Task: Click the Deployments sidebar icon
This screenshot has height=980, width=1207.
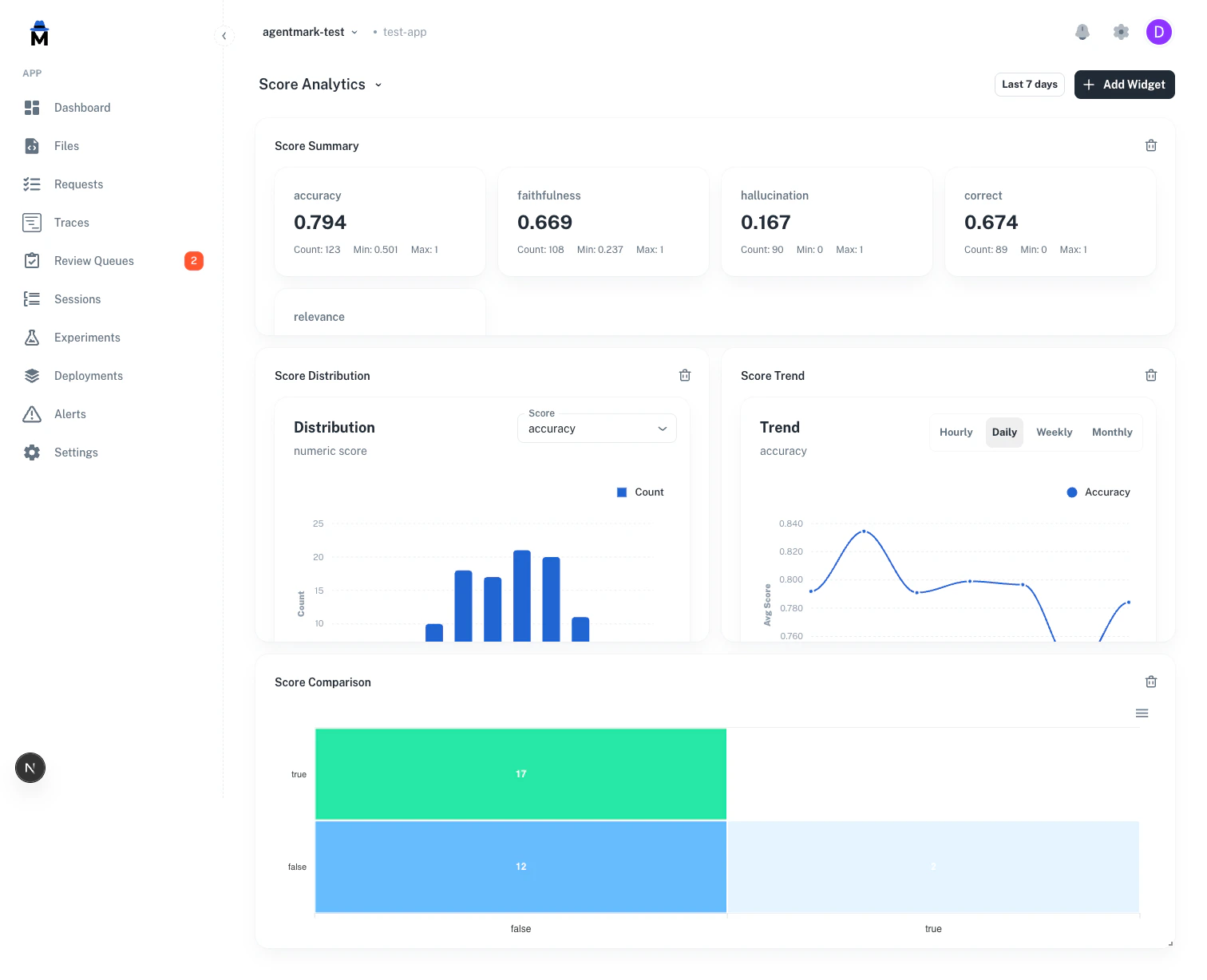Action: coord(32,376)
